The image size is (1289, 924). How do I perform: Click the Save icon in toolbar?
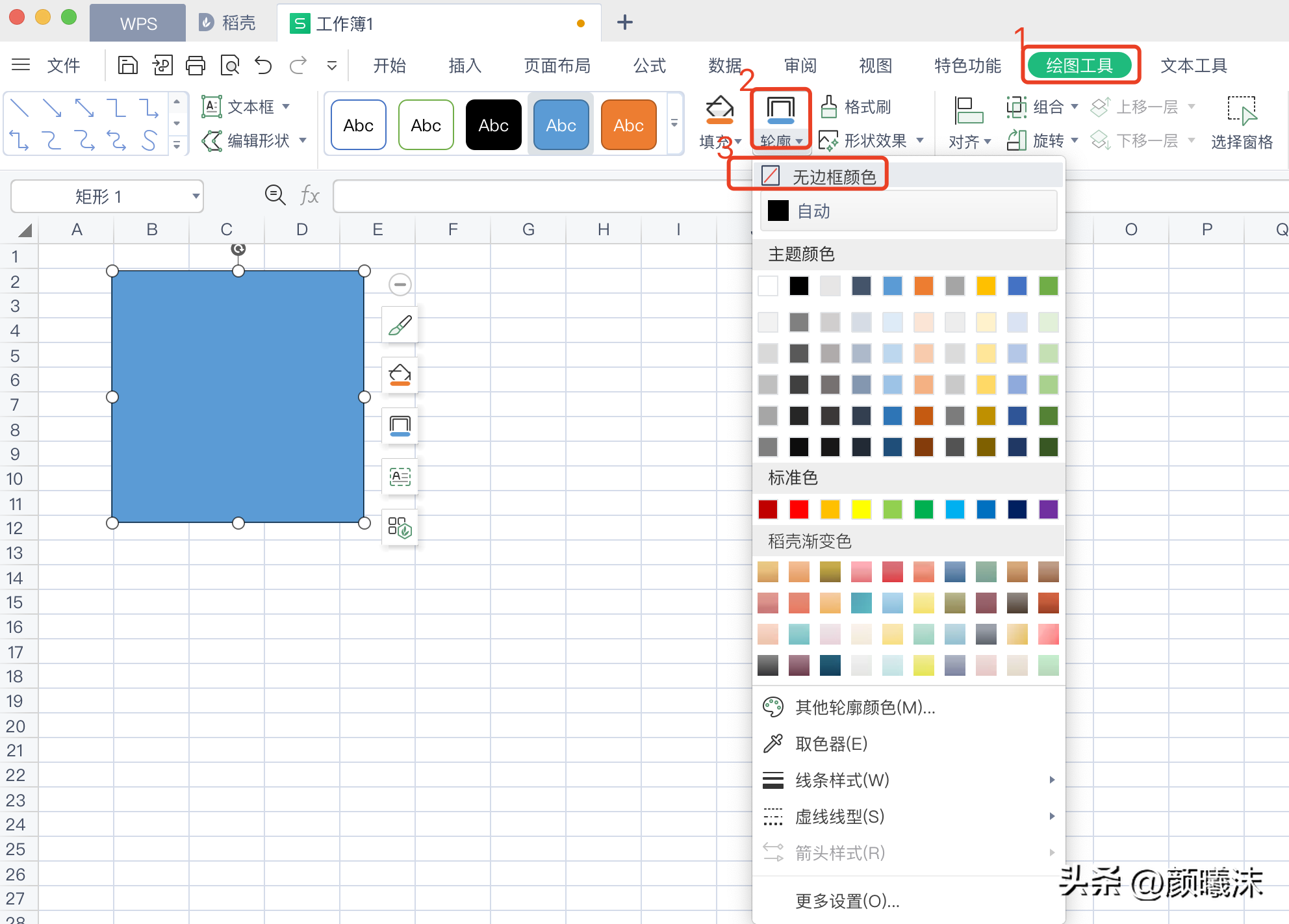[x=127, y=65]
